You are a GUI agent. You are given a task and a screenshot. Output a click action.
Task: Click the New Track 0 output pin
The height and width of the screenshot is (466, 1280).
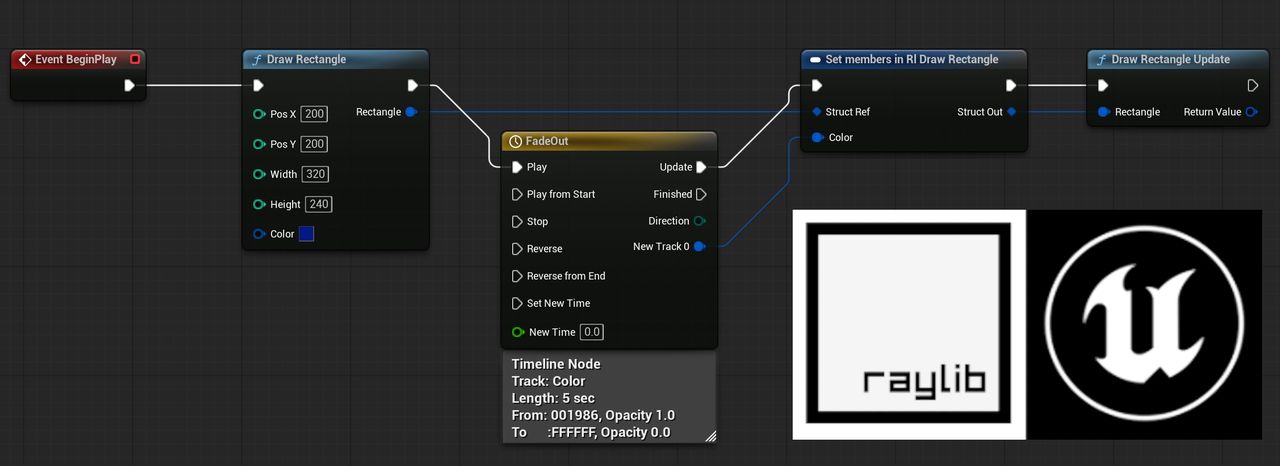(699, 246)
